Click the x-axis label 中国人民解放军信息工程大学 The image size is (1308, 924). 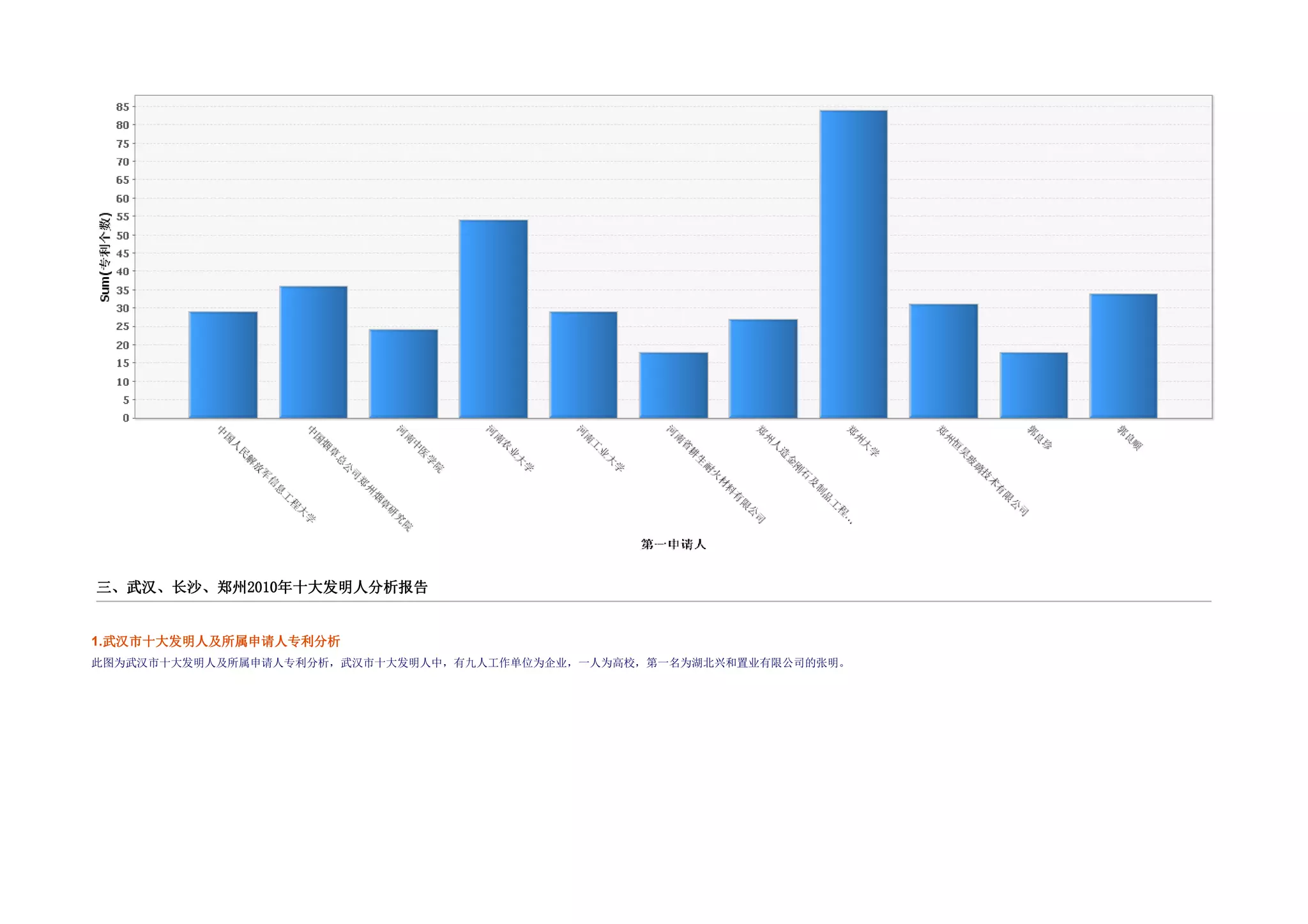[266, 474]
